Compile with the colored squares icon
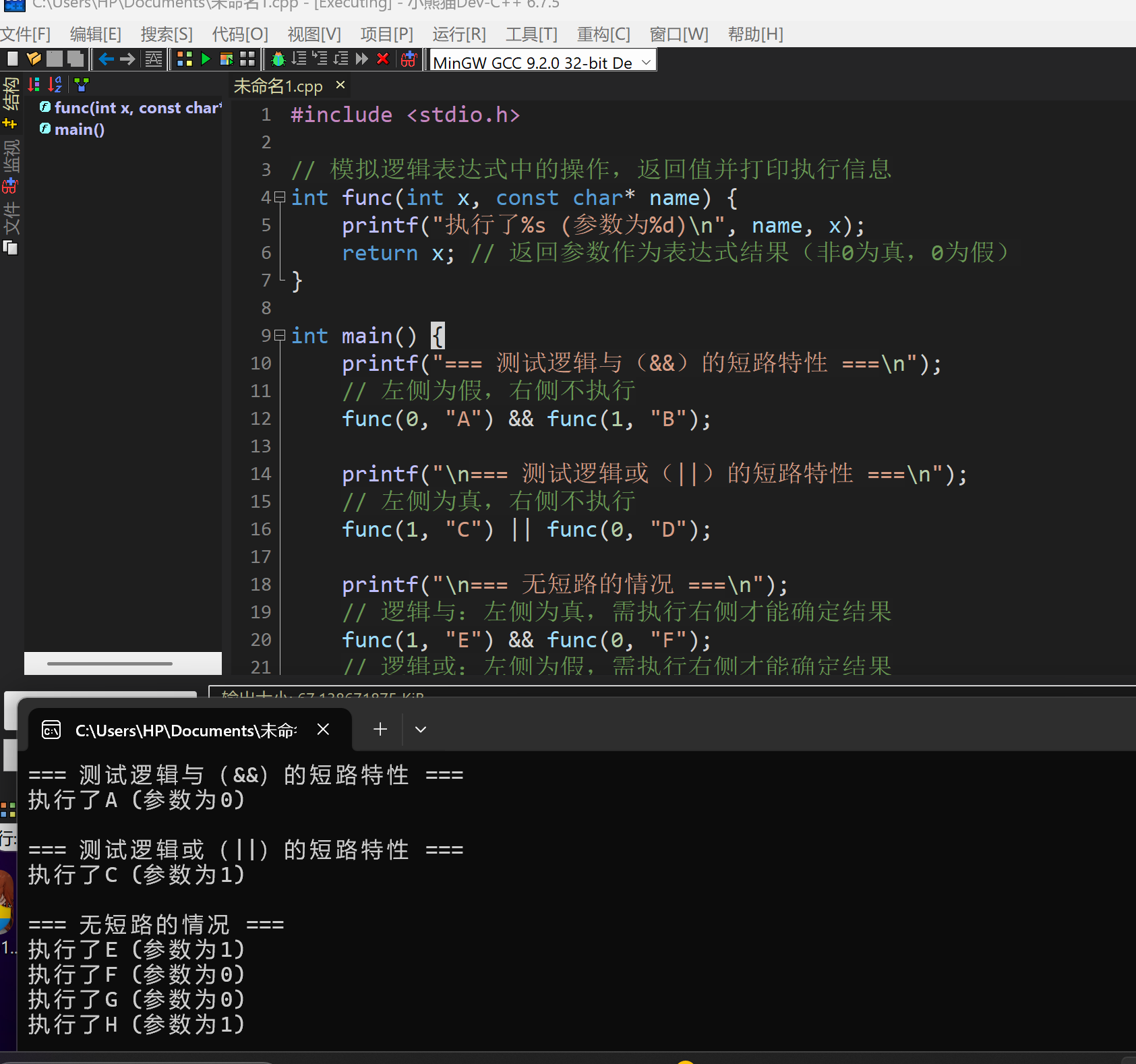 (185, 59)
